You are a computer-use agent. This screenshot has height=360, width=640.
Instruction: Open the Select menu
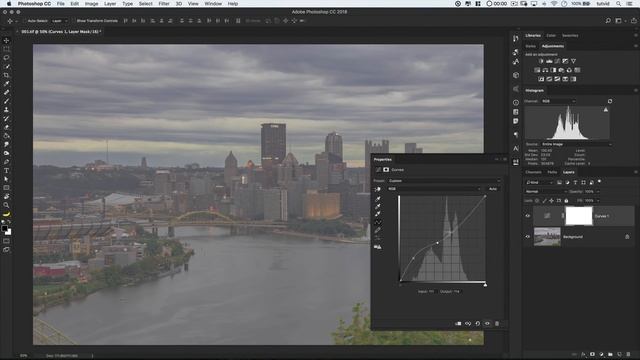coord(145,4)
